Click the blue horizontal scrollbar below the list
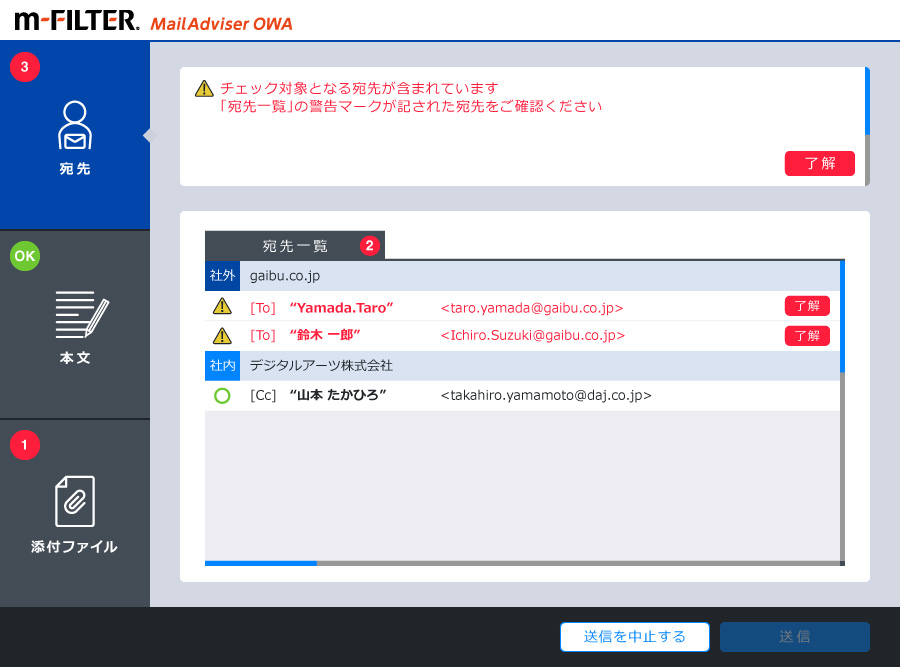 [260, 563]
